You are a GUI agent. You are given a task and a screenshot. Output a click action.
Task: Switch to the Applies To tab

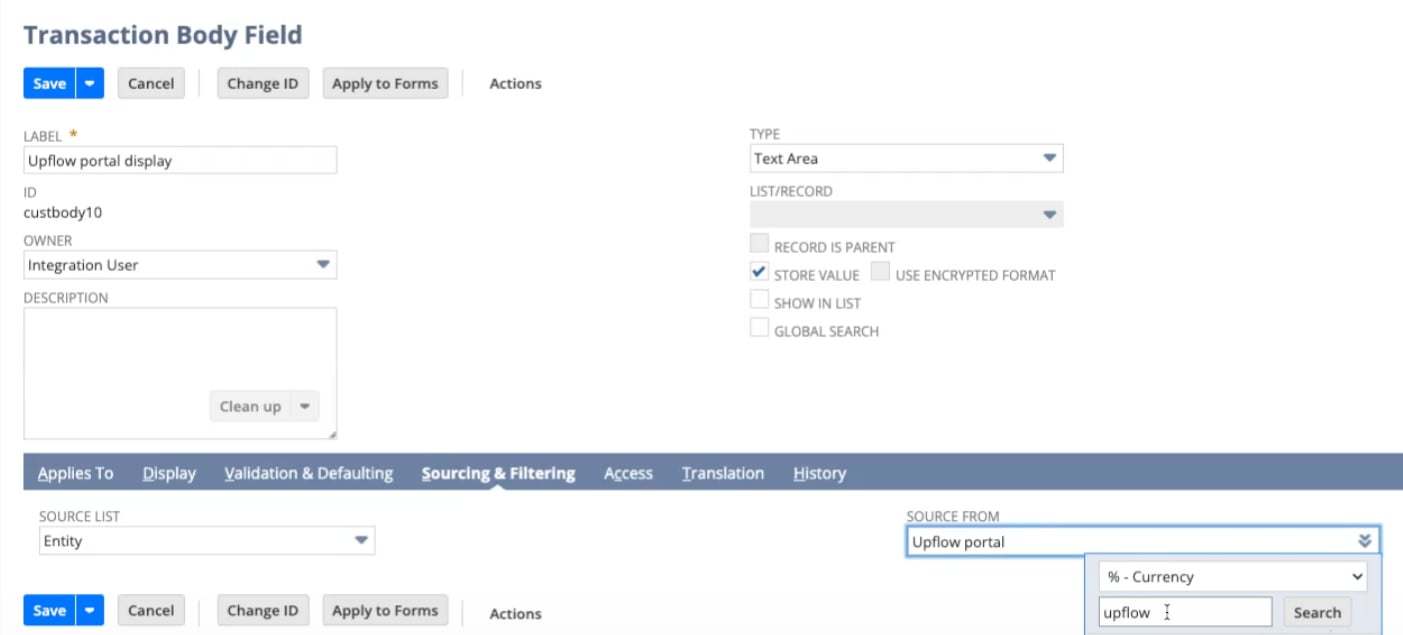(76, 473)
